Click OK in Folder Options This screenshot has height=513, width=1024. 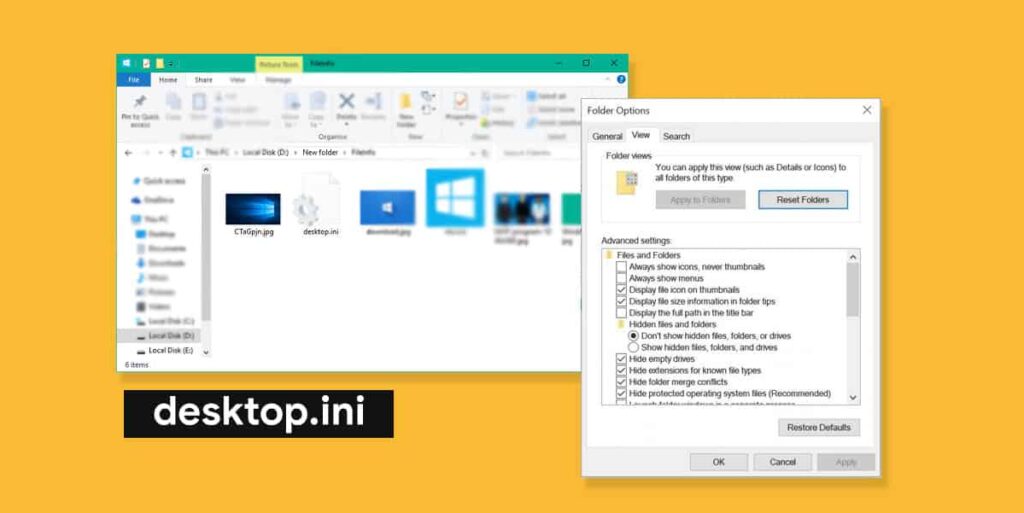pyautogui.click(x=719, y=462)
